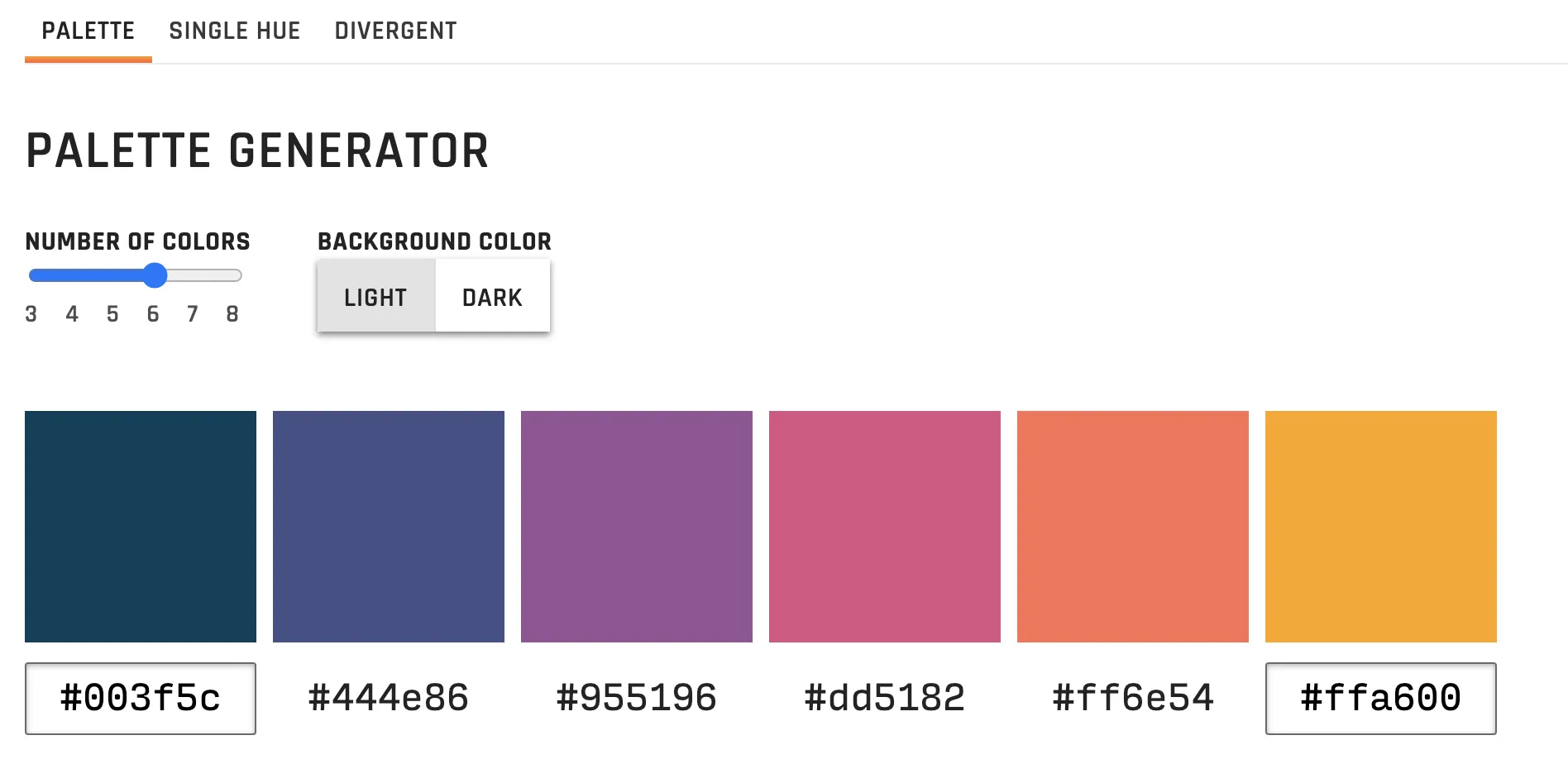Screen dimensions: 1568x764
Task: Click the purple #955196 color block
Action: 636,527
